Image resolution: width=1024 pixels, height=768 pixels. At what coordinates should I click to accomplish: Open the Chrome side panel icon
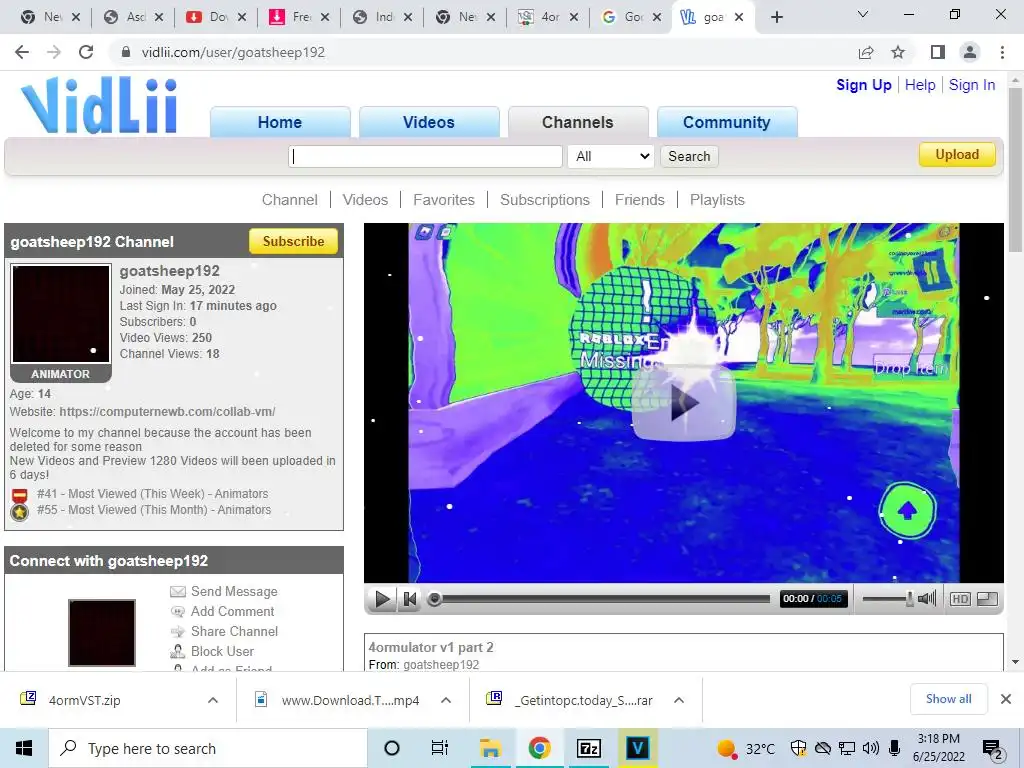tap(938, 52)
